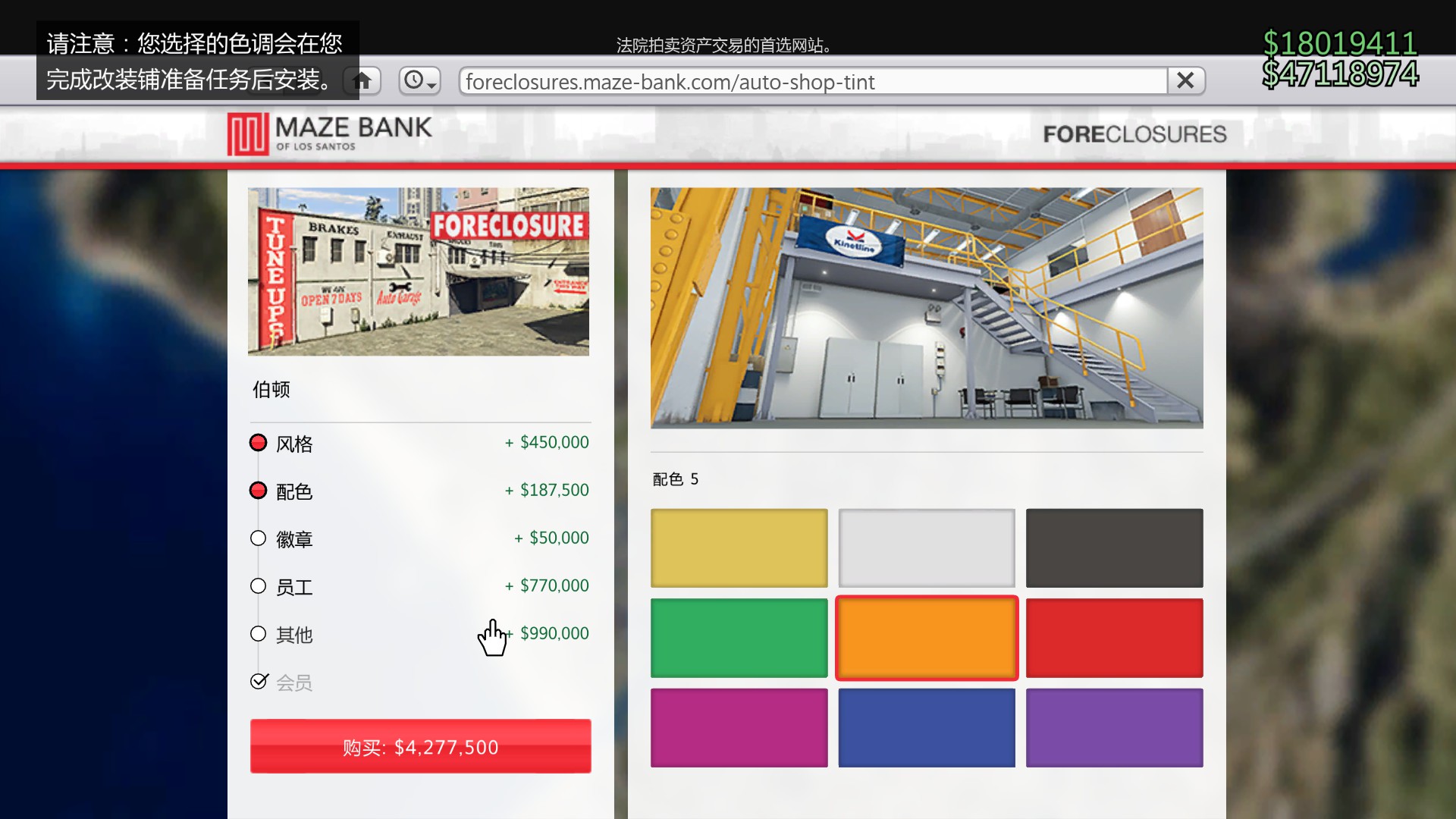The width and height of the screenshot is (1456, 819).
Task: Choose the dark gray color swatch
Action: click(1114, 548)
